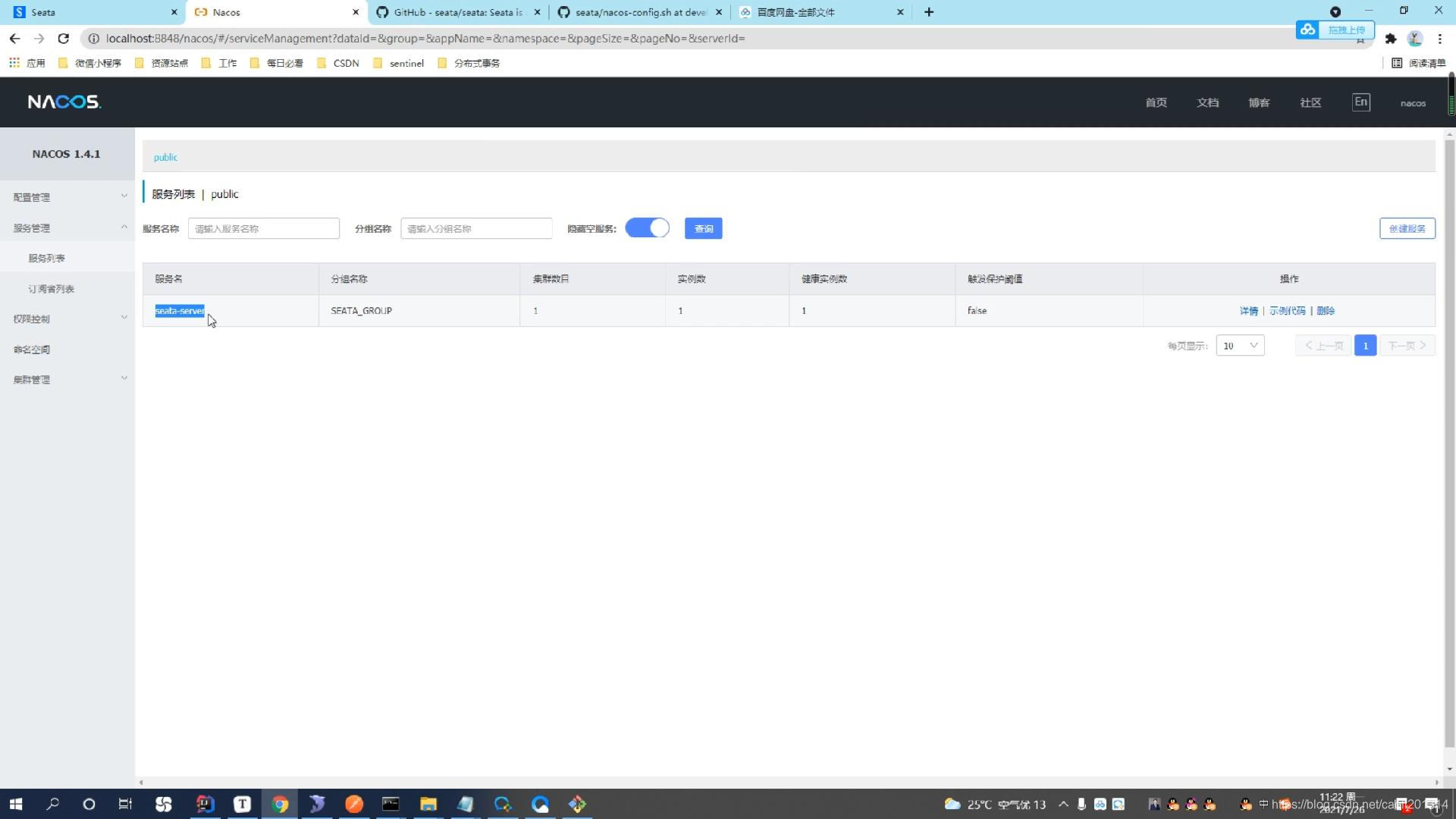Screen dimensions: 1456x819
Task: Click the Chrome profile avatar icon
Action: [1414, 39]
